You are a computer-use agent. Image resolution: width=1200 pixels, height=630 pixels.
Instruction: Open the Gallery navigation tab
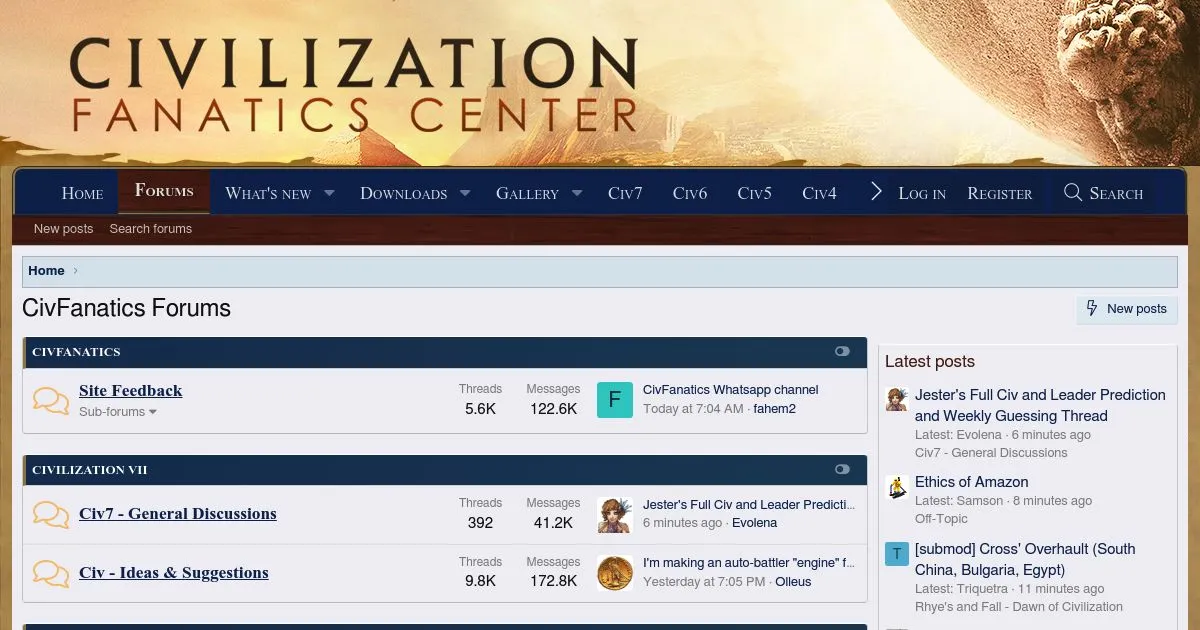[x=527, y=193]
